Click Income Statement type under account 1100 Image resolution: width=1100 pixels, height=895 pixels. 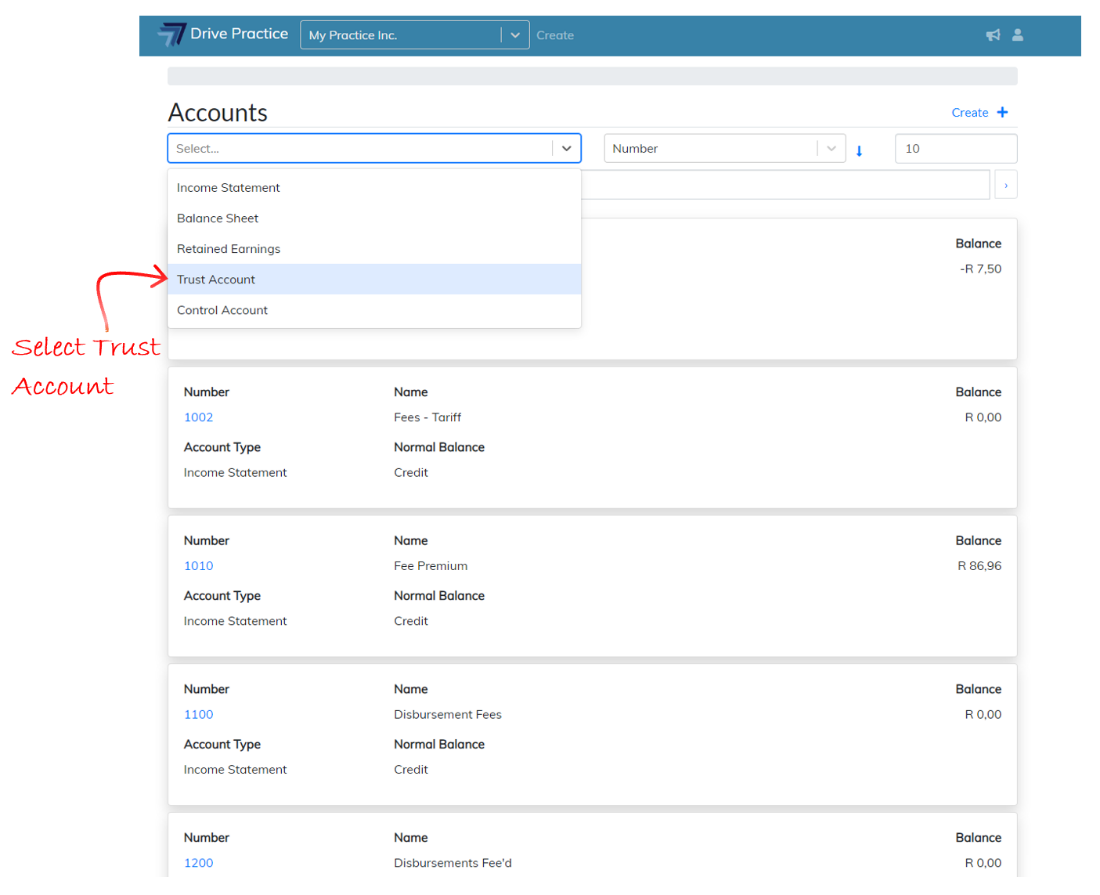(235, 770)
